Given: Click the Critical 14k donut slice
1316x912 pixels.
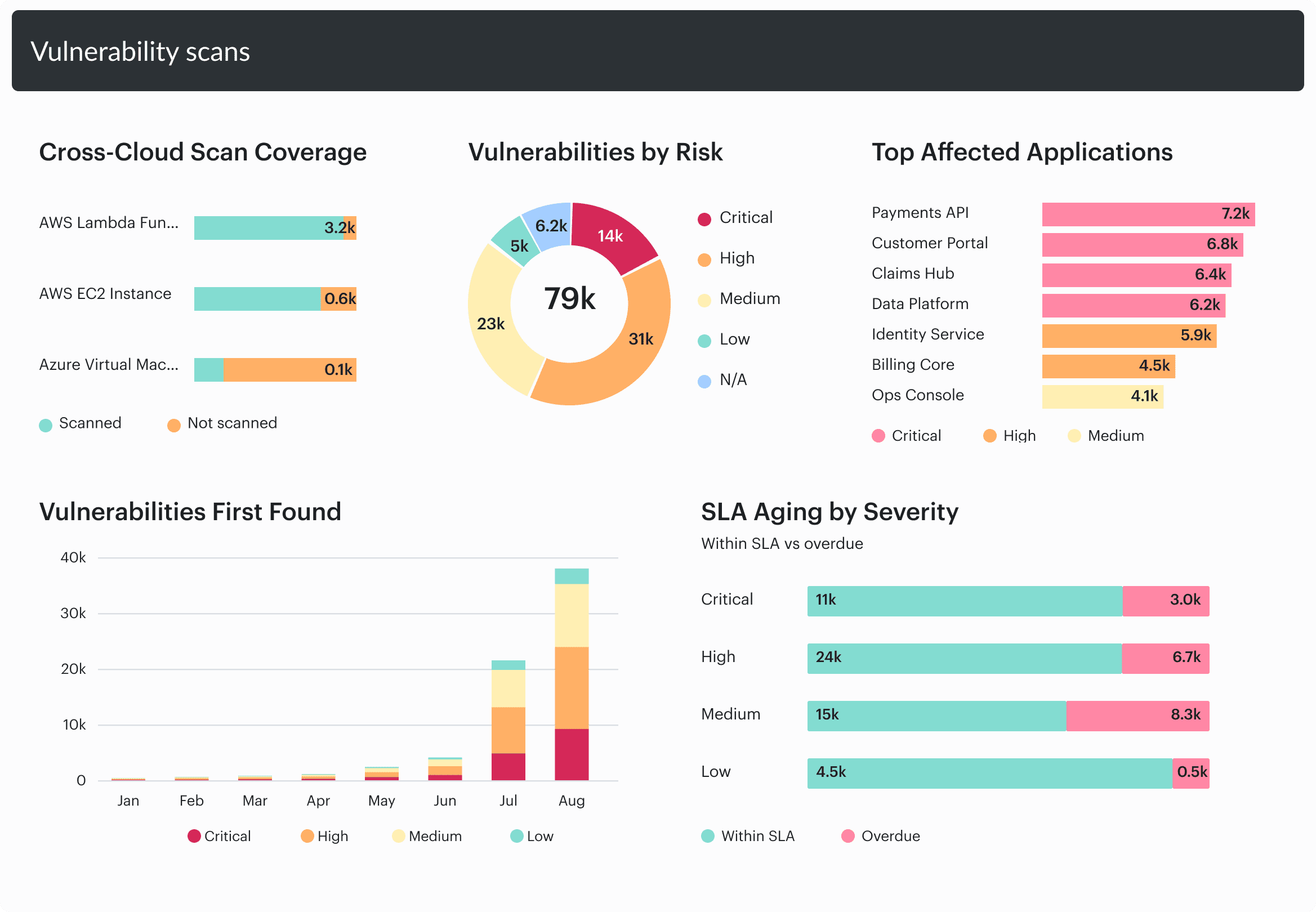Looking at the screenshot, I should 610,235.
